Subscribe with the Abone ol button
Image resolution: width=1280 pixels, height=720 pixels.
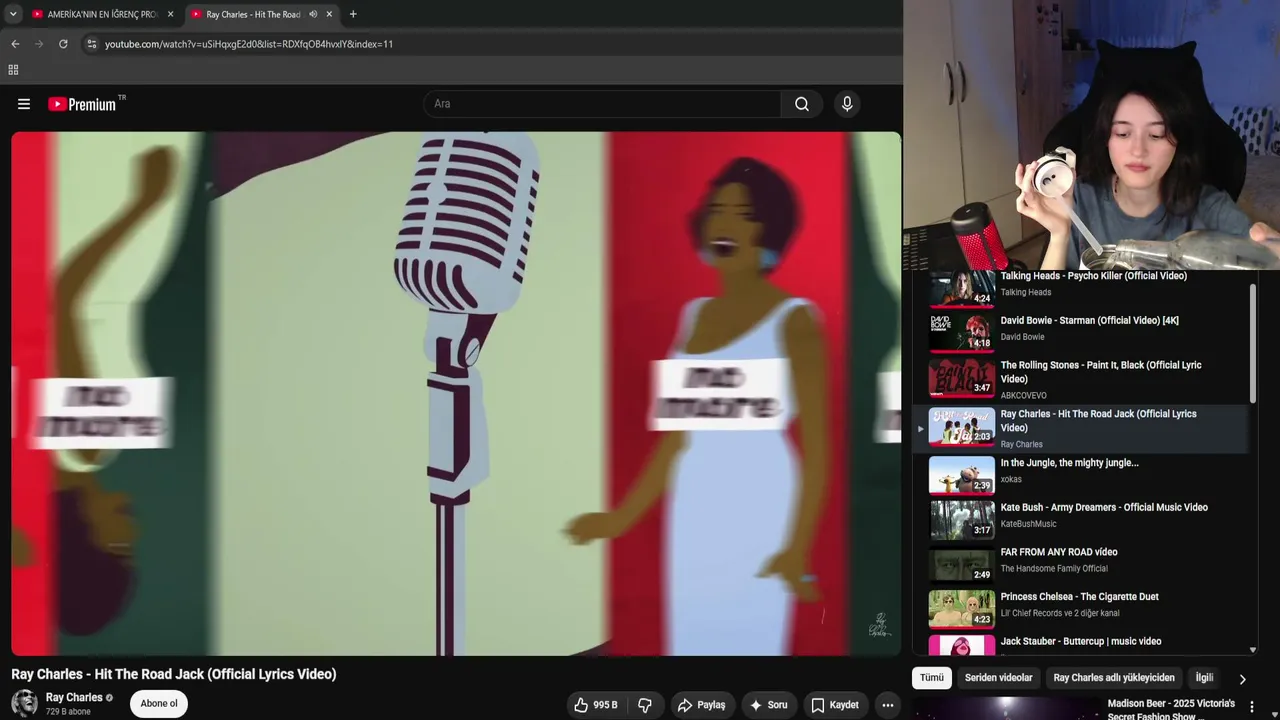point(159,704)
